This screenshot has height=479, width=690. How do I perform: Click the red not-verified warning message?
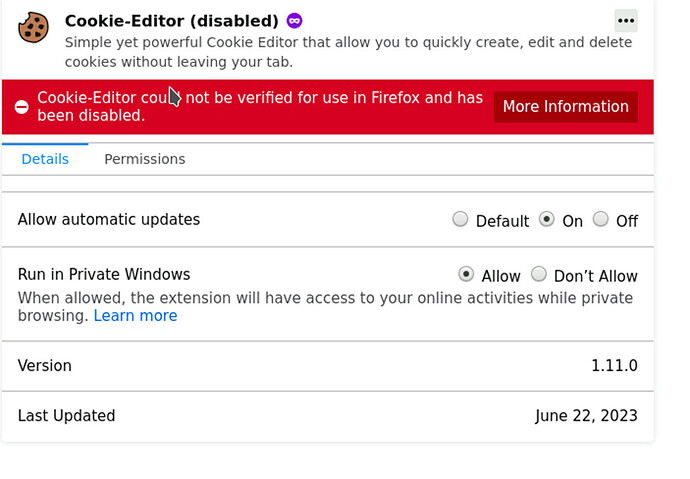[x=260, y=107]
